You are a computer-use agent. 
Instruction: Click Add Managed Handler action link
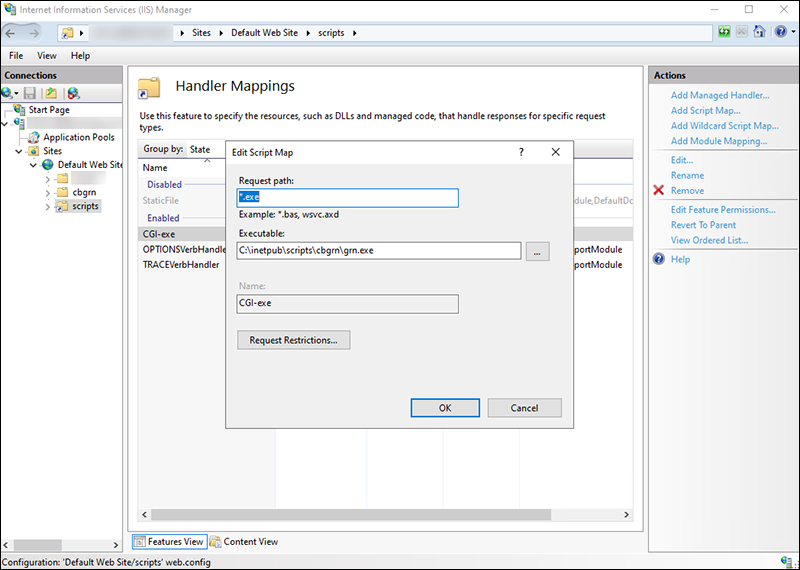[720, 95]
